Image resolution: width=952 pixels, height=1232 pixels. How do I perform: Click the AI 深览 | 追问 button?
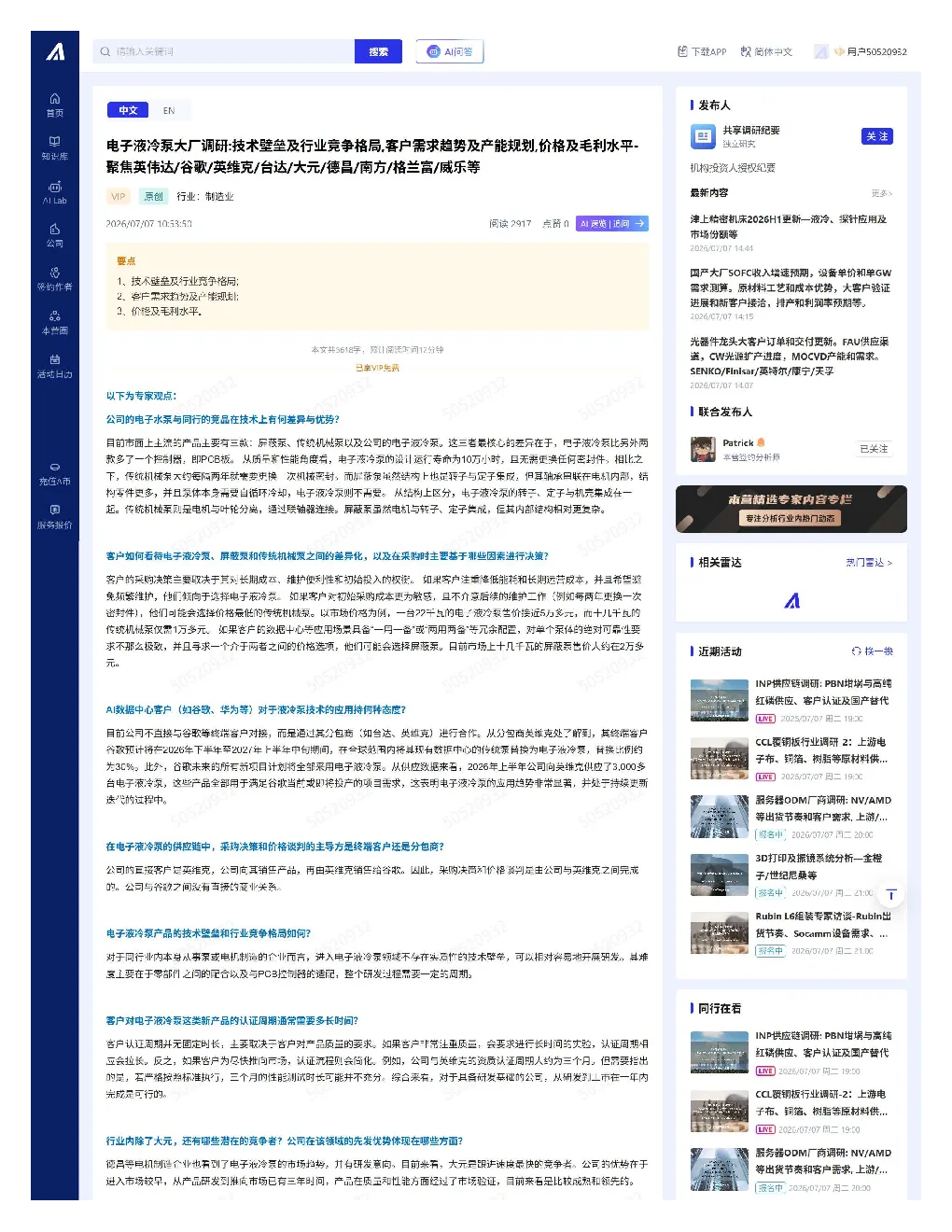[x=612, y=224]
